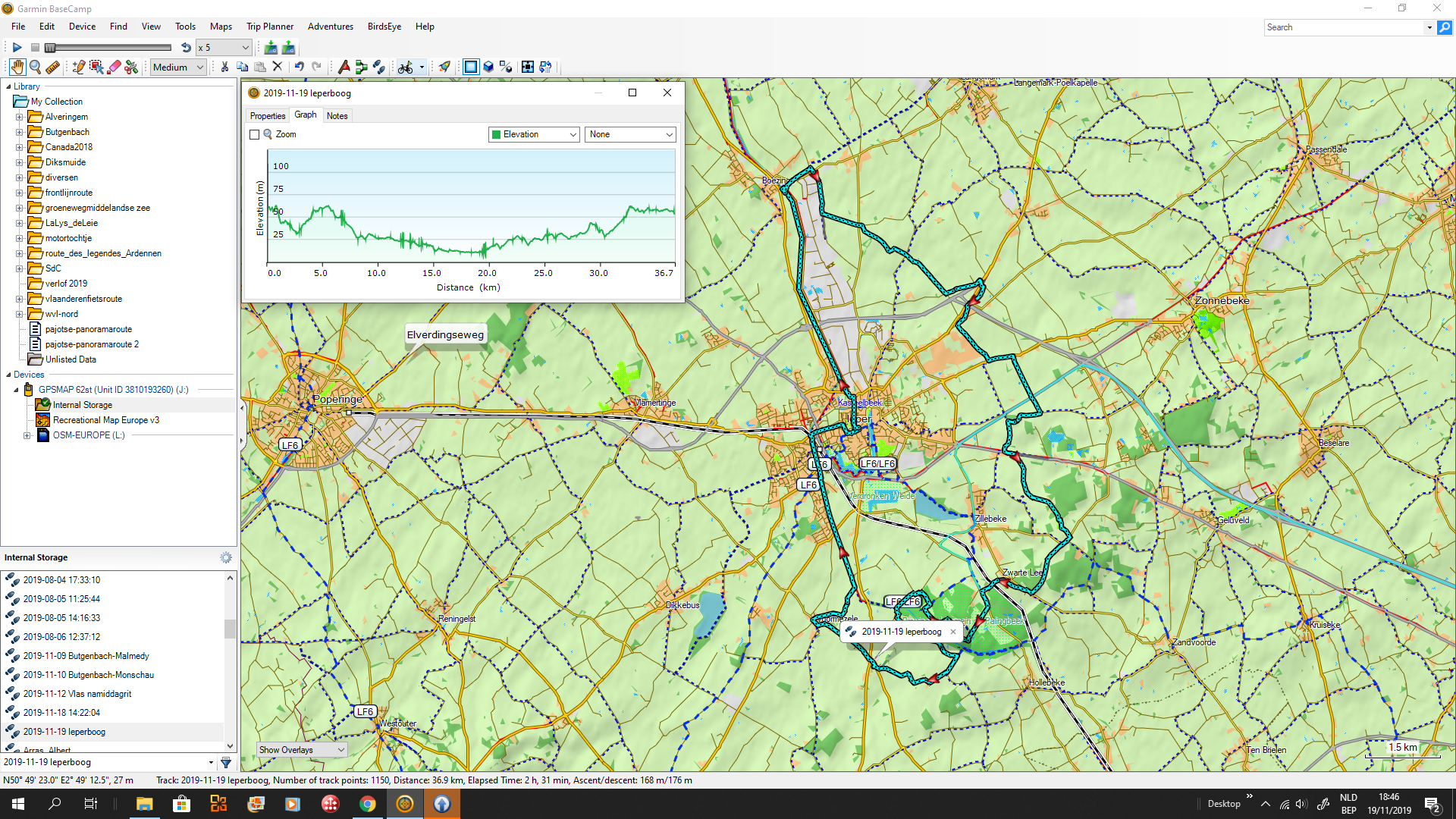1456x819 pixels.
Task: Select the Zoom magnifier tool
Action: click(x=35, y=67)
